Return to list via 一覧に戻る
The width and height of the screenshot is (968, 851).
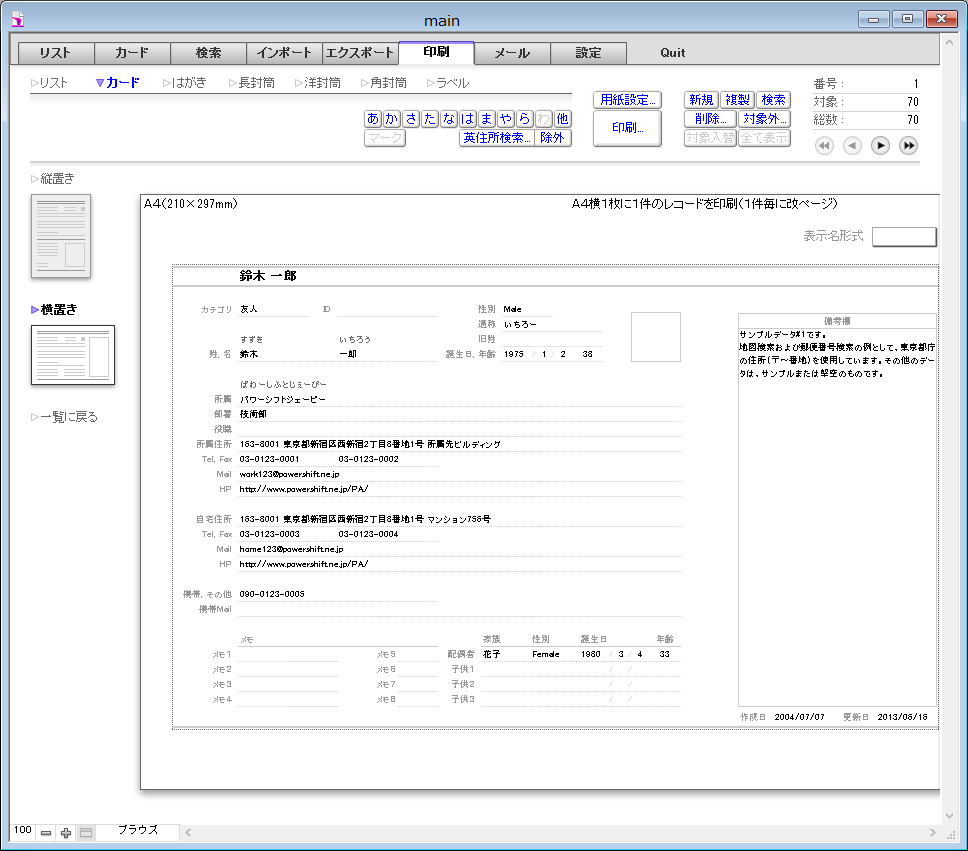tap(66, 417)
